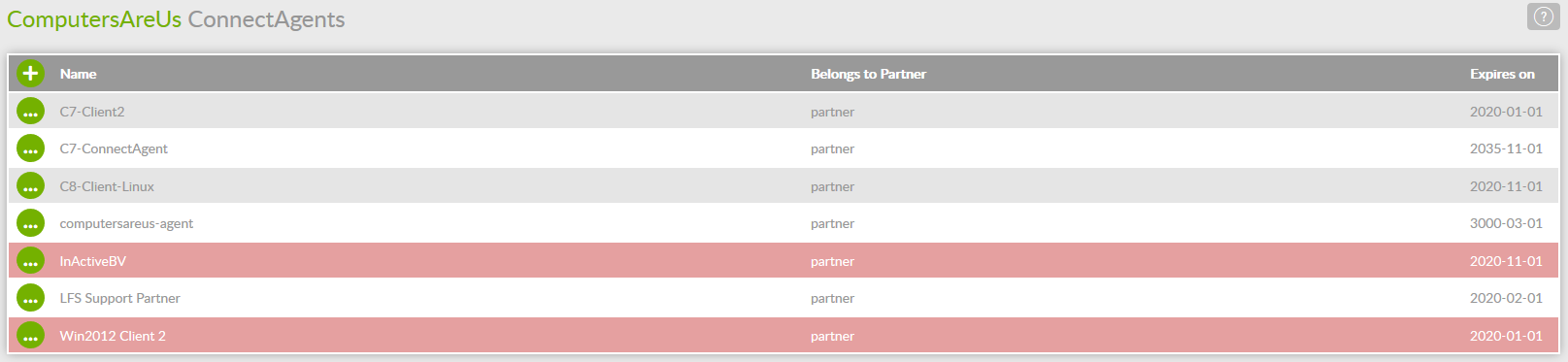The height and width of the screenshot is (362, 1568).
Task: Click expiry date 2035-11-01
Action: pyautogui.click(x=1506, y=148)
